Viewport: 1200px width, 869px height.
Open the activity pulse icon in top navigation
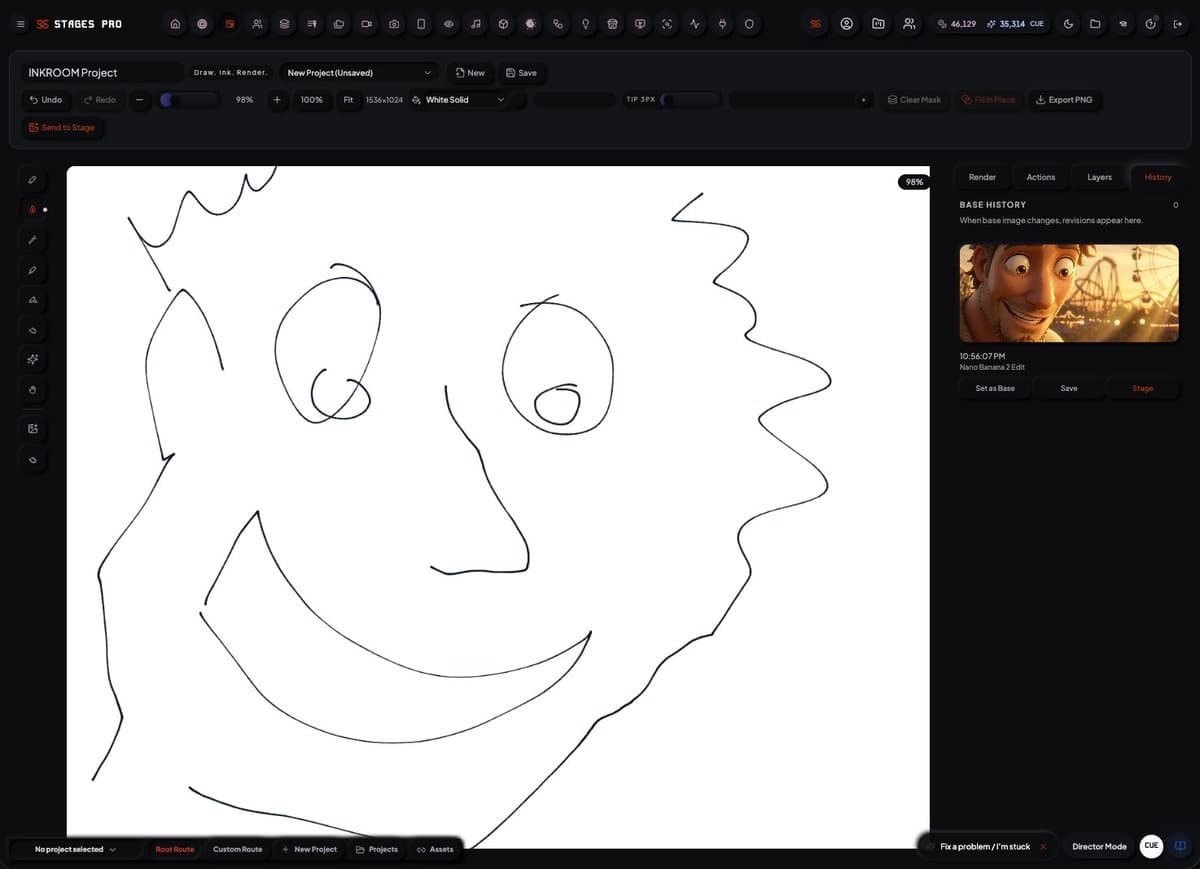pyautogui.click(x=695, y=24)
